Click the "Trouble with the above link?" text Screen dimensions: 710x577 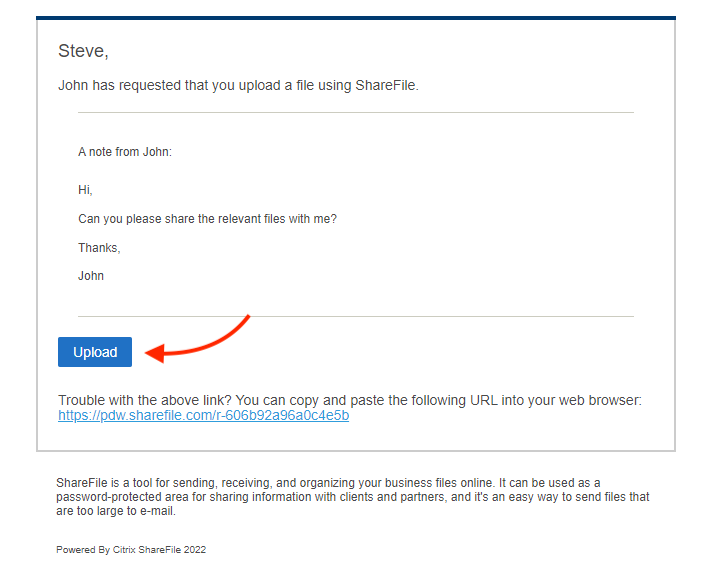pos(145,400)
